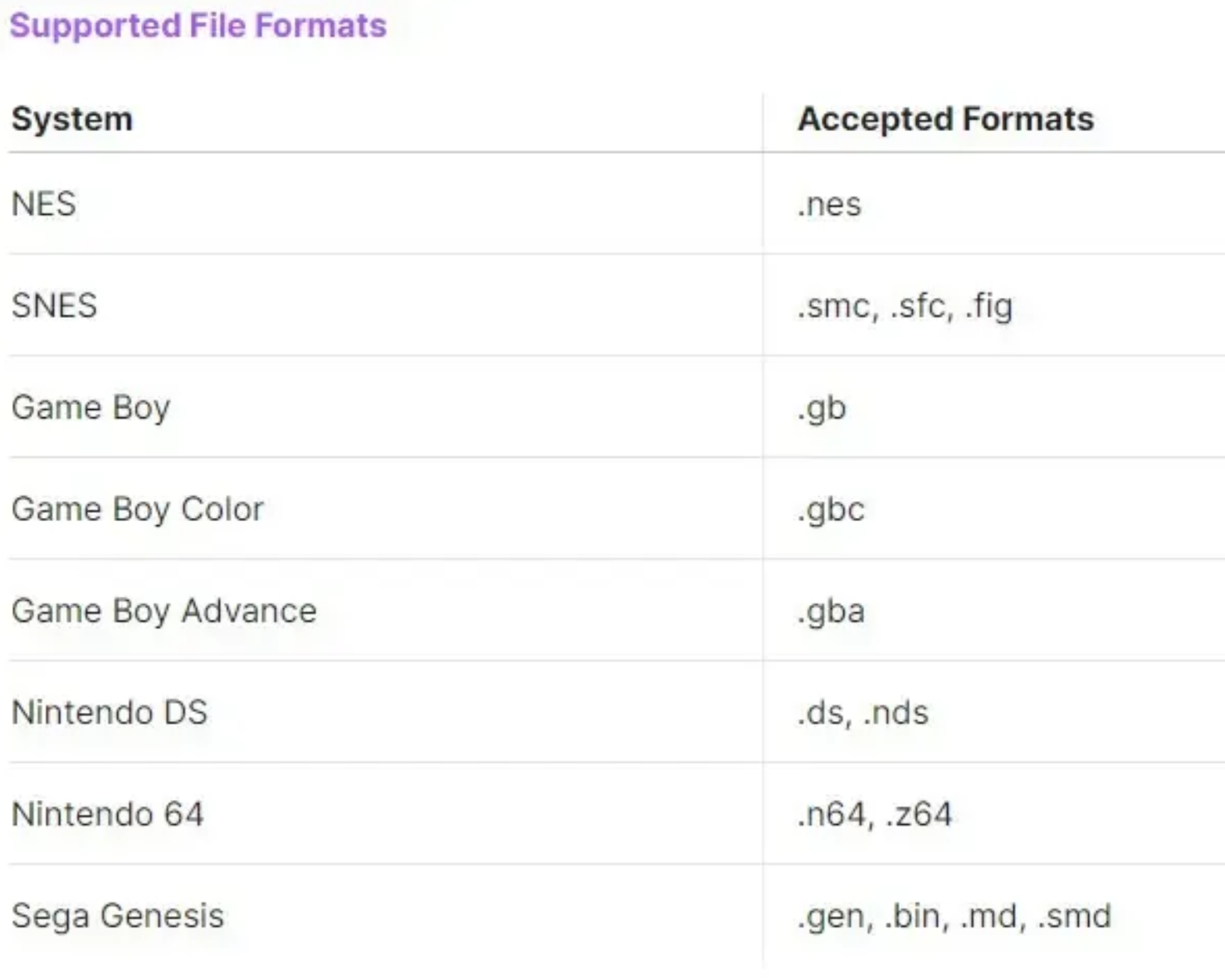Select the SNES system cell
Image resolution: width=1225 pixels, height=980 pixels.
click(54, 305)
